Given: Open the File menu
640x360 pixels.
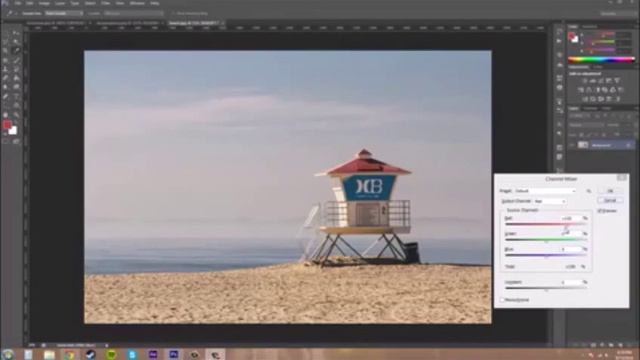Looking at the screenshot, I should pos(18,3).
